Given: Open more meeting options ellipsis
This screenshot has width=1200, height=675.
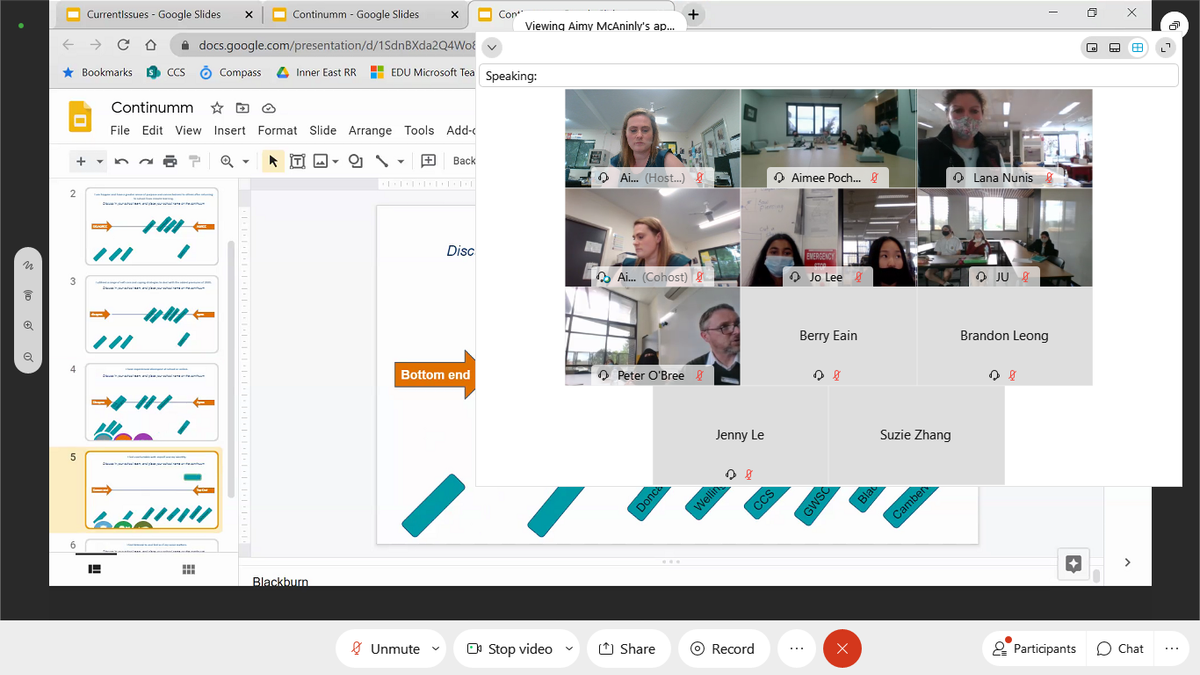Looking at the screenshot, I should pos(795,648).
